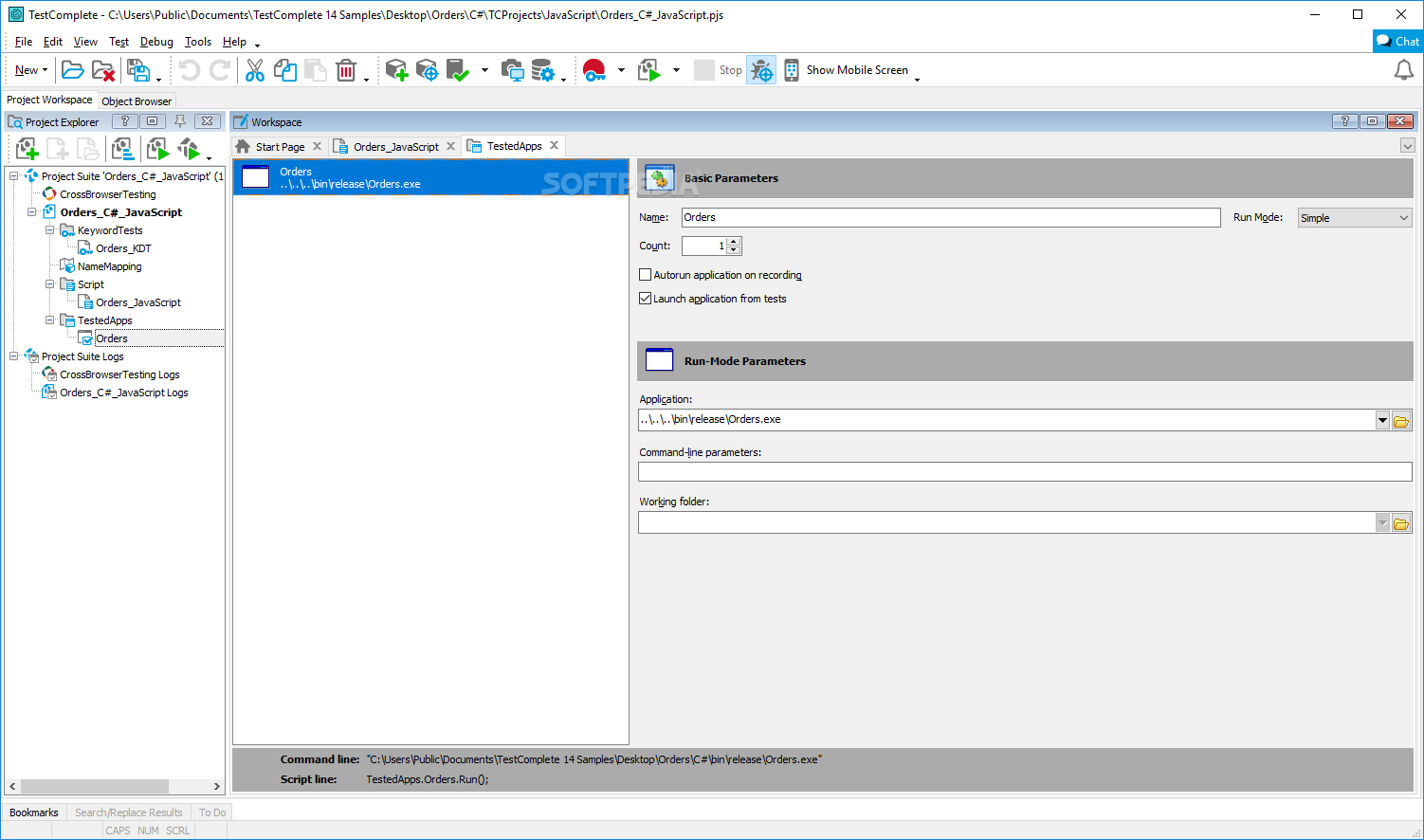Click the Close project icon with red X
Image resolution: width=1424 pixels, height=840 pixels.
coord(103,70)
